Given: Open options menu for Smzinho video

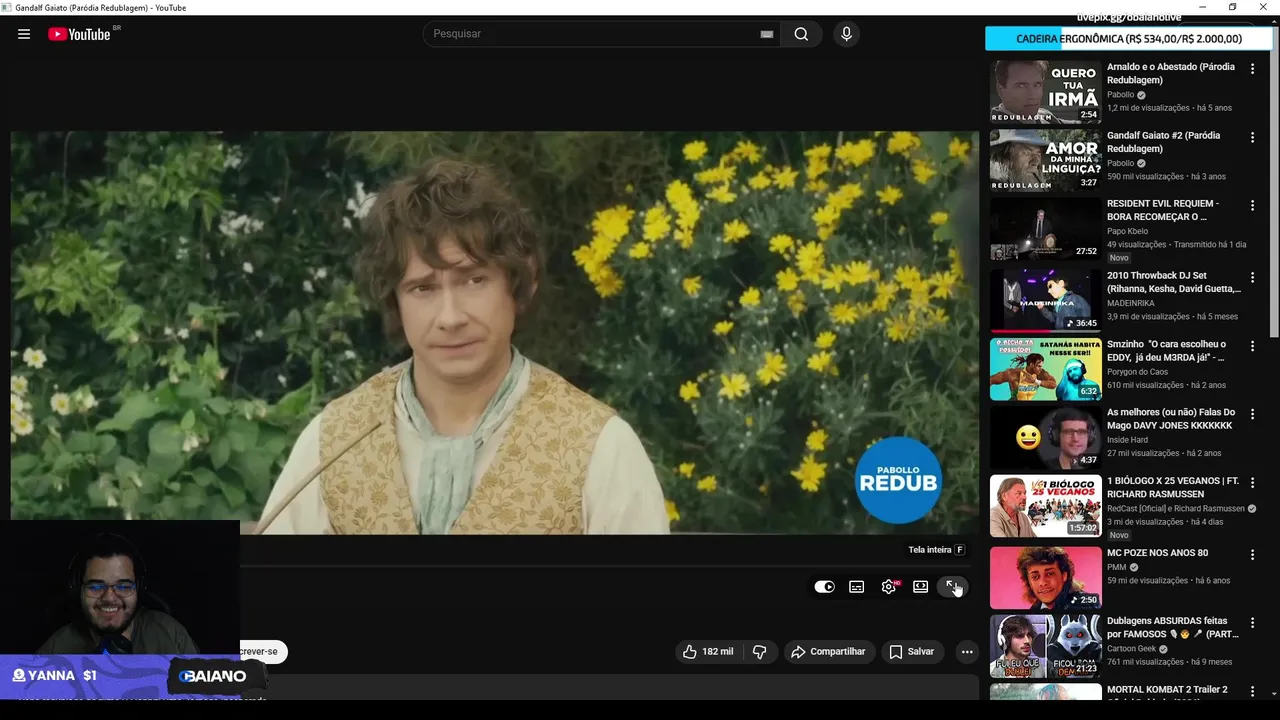Looking at the screenshot, I should 1252,346.
